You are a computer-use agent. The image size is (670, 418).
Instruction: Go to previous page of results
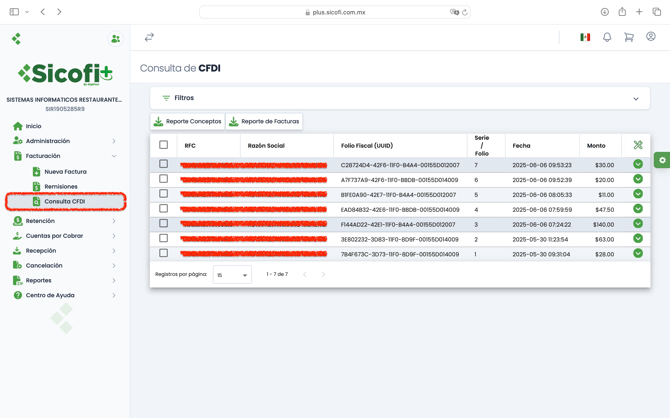point(305,274)
